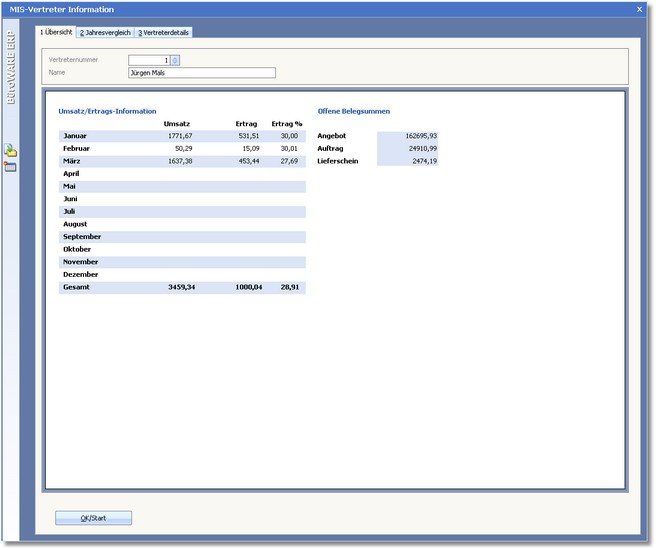Screen dimensions: 656x550
Task: Go to the Vertreterdetails tab
Action: [164, 33]
